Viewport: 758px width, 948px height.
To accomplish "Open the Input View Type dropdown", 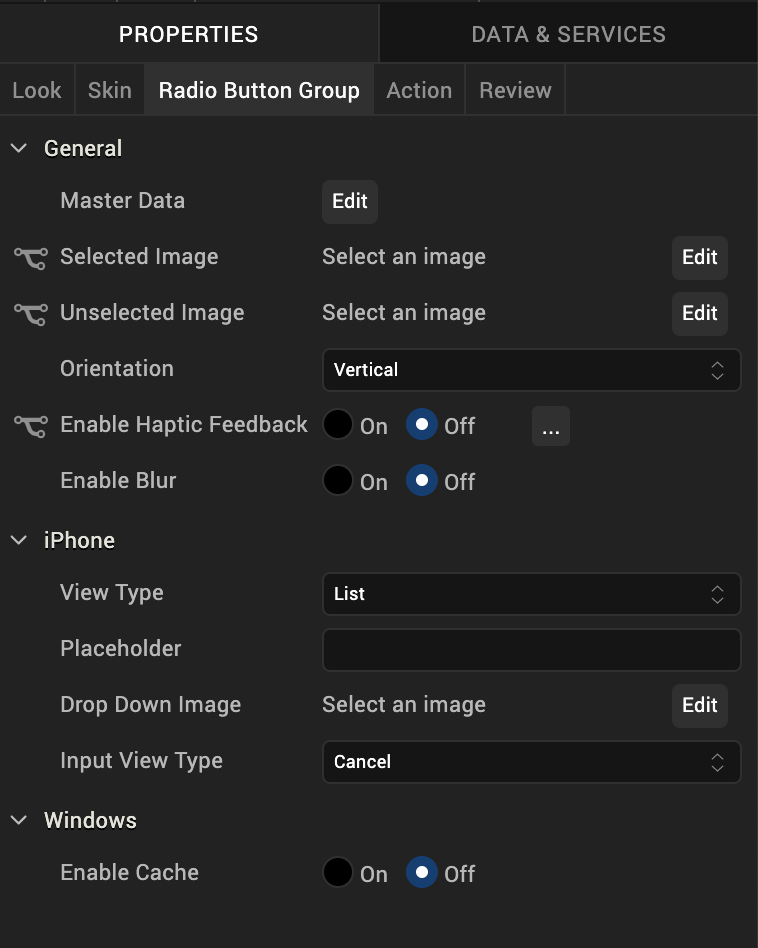I will point(531,762).
